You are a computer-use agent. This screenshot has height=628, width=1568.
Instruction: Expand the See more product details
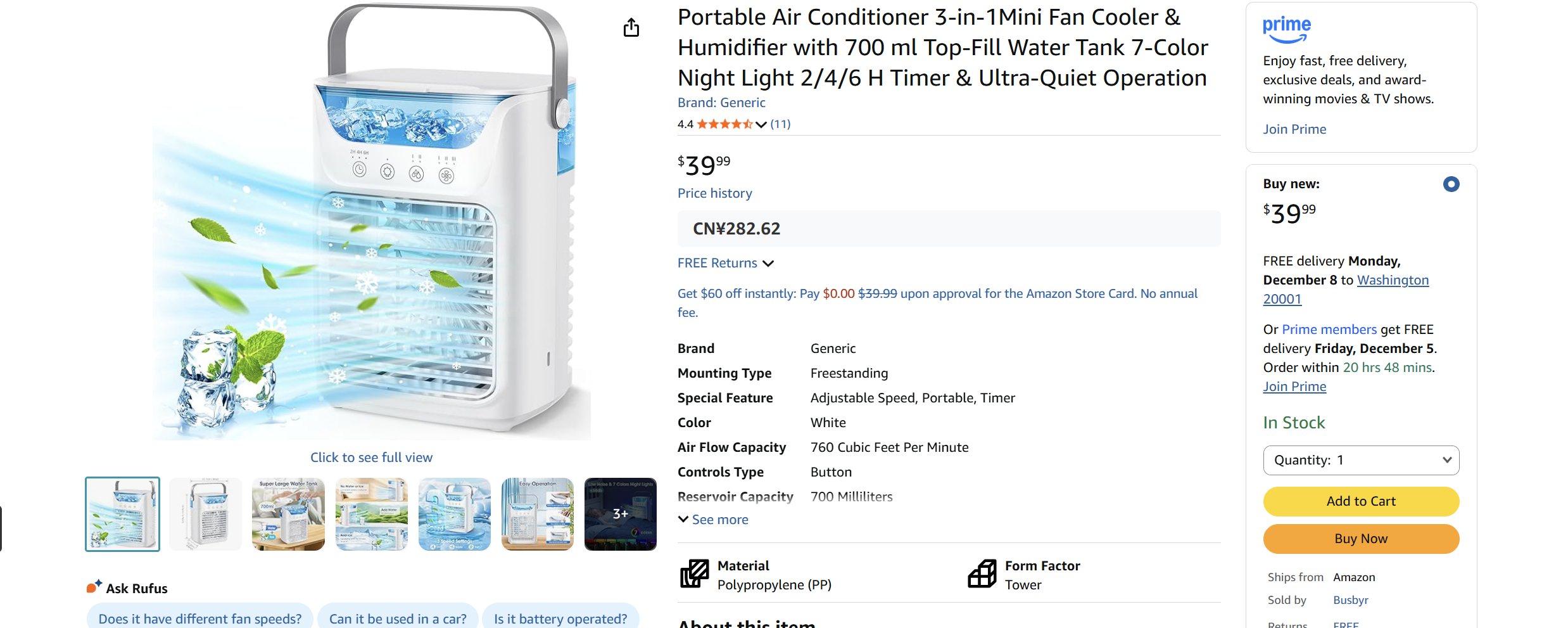[x=713, y=519]
